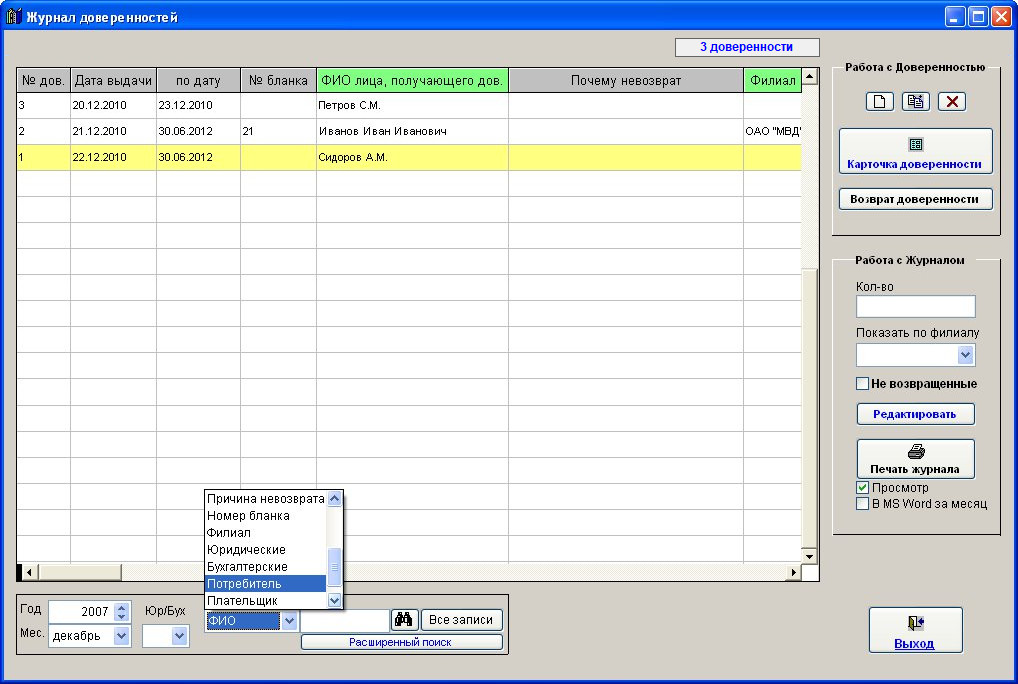
Task: Open Показать по филиалу dropdown
Action: click(965, 355)
